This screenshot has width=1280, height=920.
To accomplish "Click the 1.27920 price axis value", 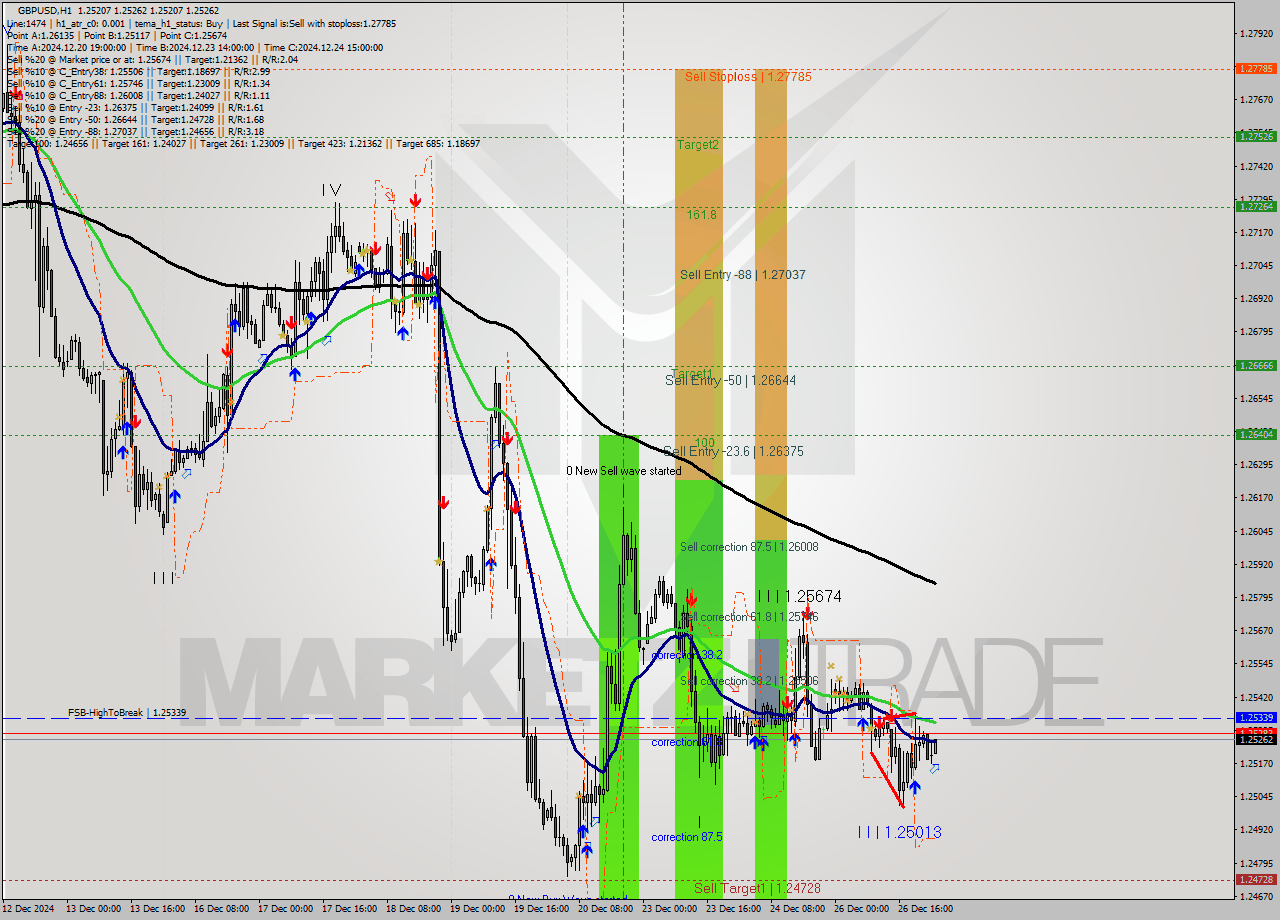I will click(x=1255, y=33).
